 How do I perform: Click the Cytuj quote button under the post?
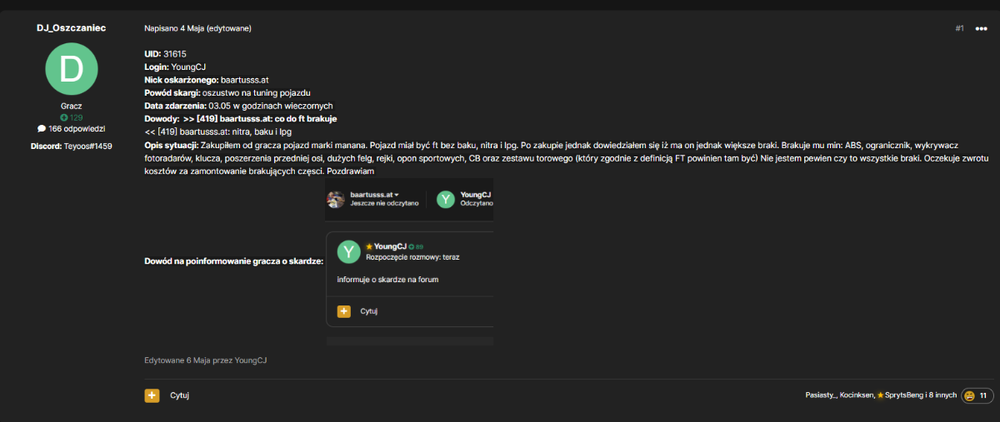[x=179, y=395]
